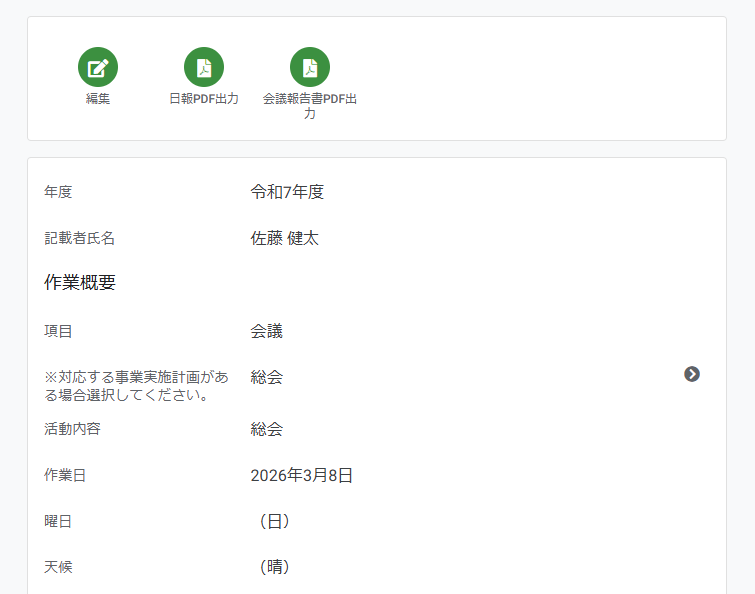This screenshot has height=594, width=755.
Task: Click the 会議報告書PDF出力 text label
Action: [310, 106]
